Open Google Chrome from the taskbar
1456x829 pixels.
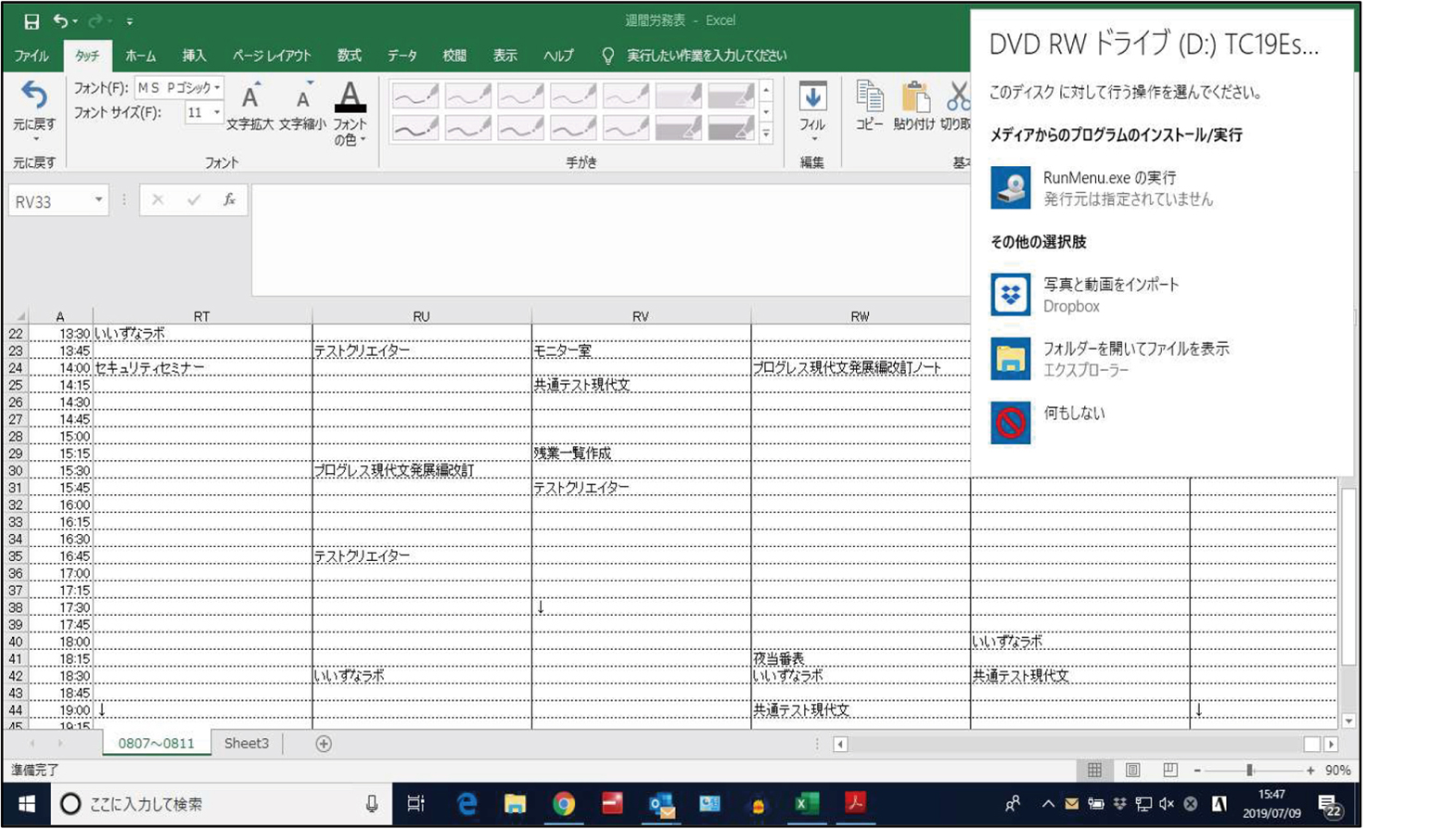click(x=564, y=804)
